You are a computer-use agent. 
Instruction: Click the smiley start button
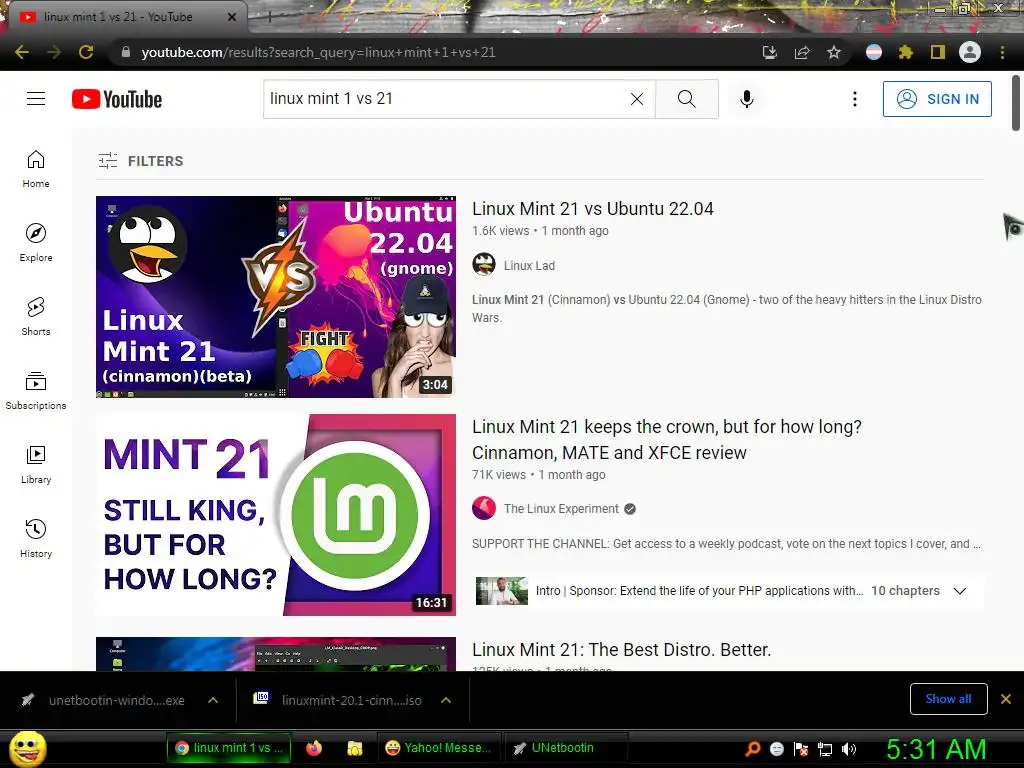[27, 749]
